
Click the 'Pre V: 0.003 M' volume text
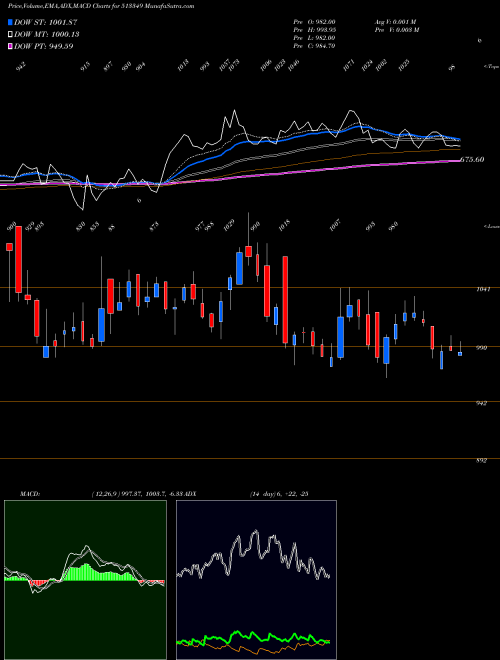396,30
